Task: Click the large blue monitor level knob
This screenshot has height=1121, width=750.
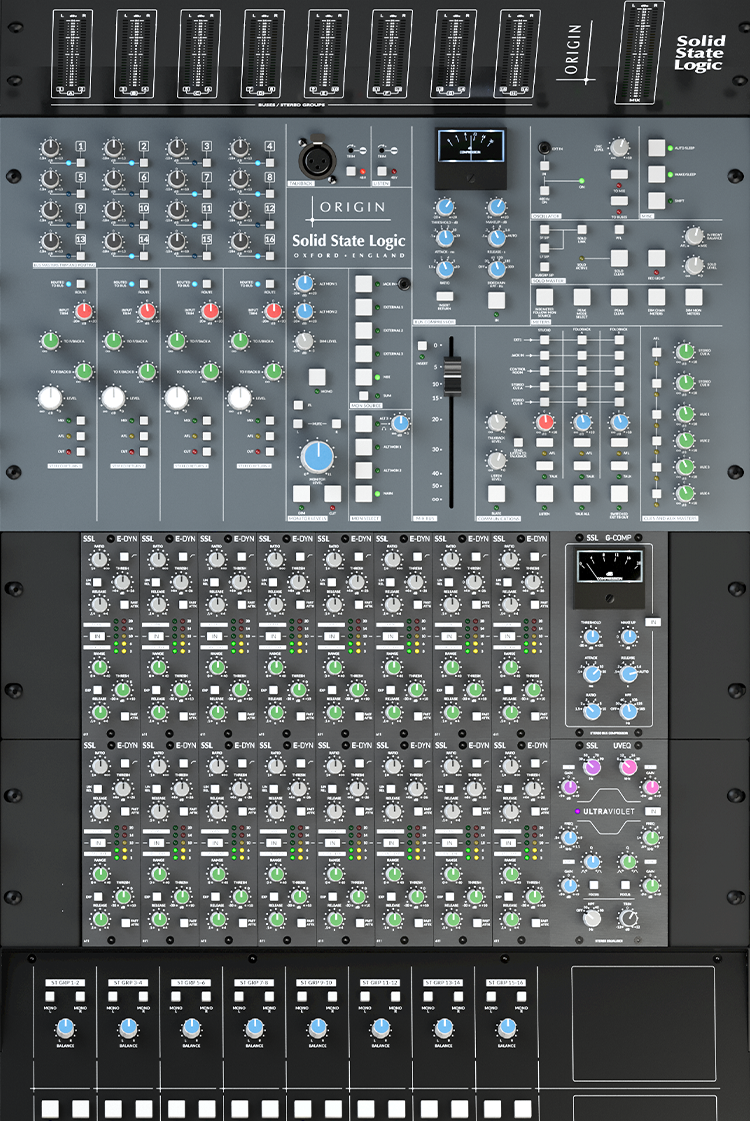Action: (x=318, y=457)
